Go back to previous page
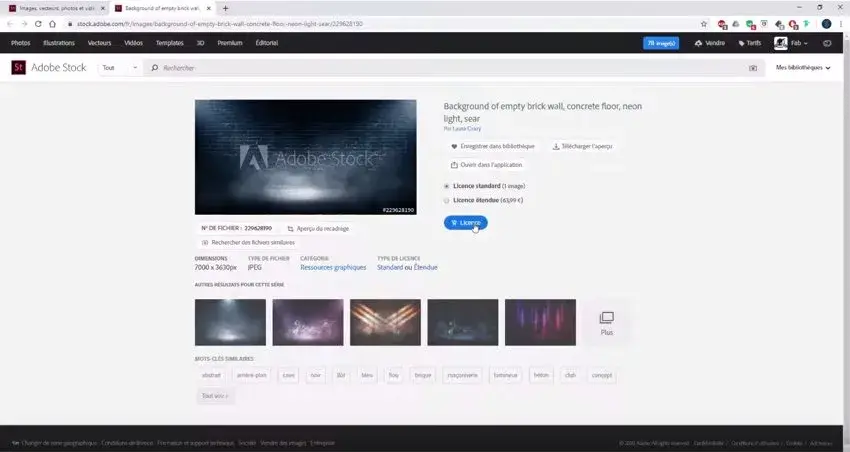This screenshot has height=452, width=850. (10, 24)
